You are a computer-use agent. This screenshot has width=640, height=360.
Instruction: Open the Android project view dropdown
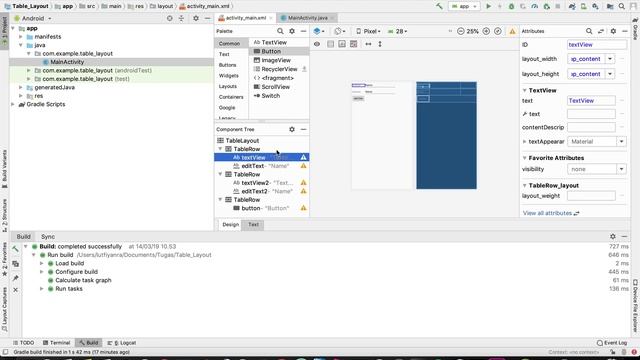pos(33,18)
